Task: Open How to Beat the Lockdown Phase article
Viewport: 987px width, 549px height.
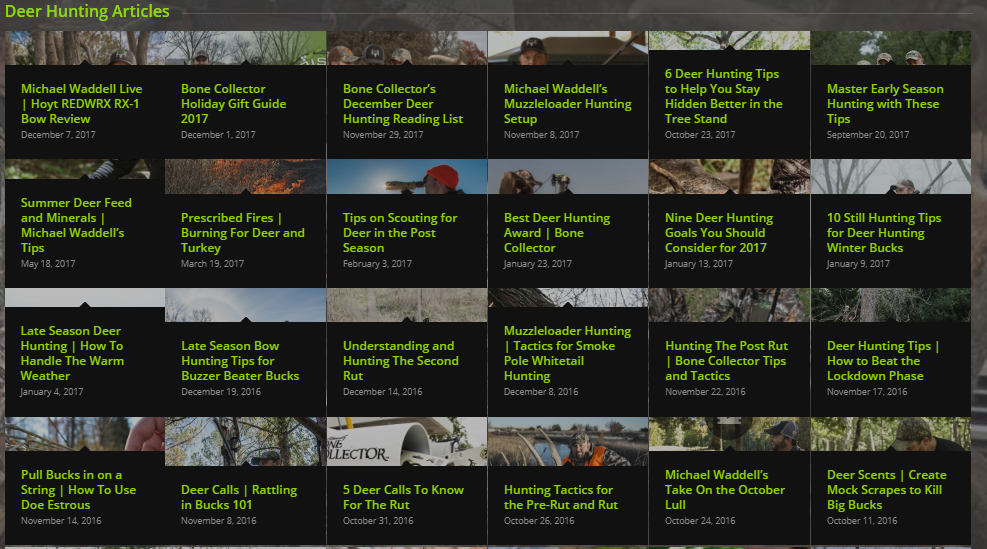Action: coord(883,361)
